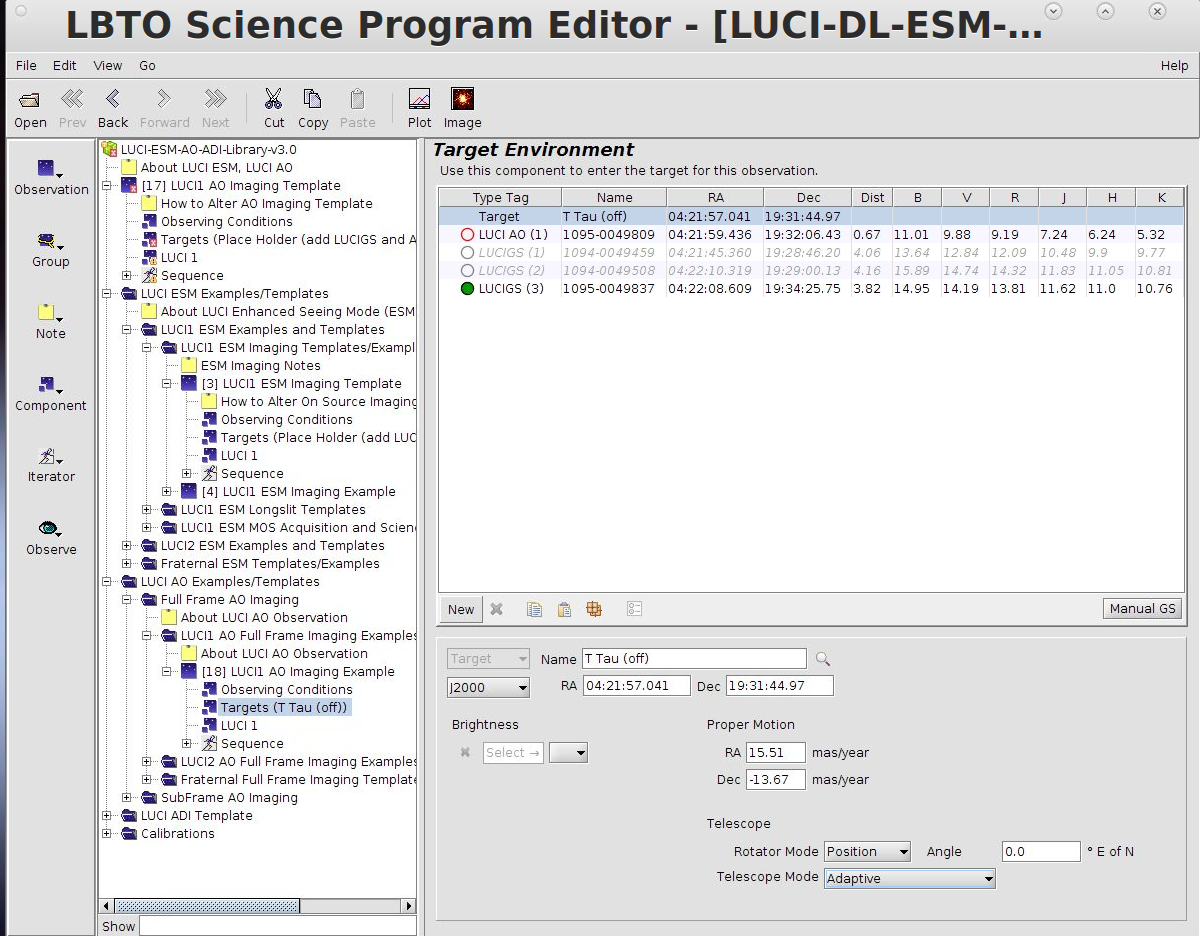Click the Iterator sidebar icon
This screenshot has width=1200, height=936.
49,456
